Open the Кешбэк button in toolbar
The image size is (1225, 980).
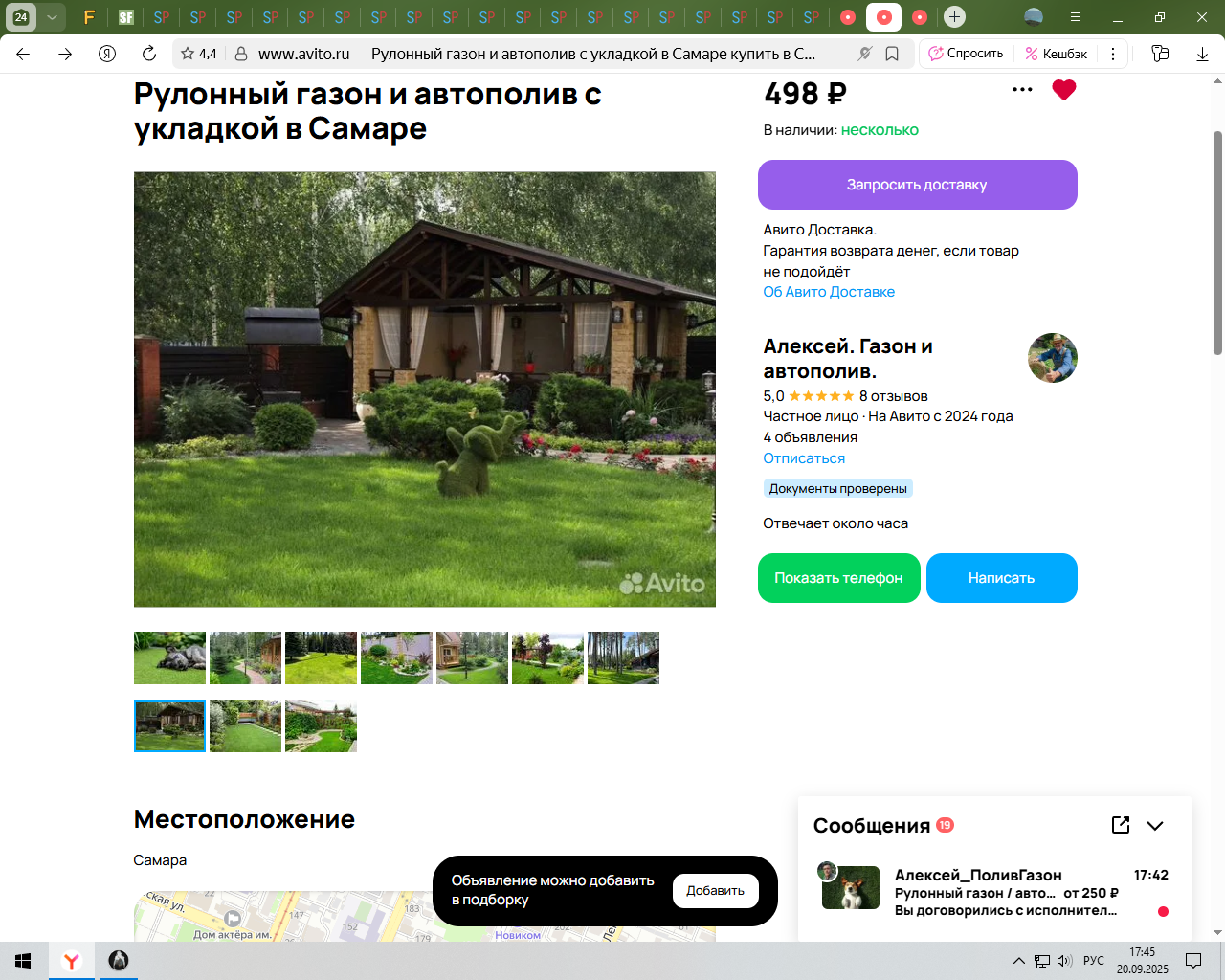pos(1056,54)
